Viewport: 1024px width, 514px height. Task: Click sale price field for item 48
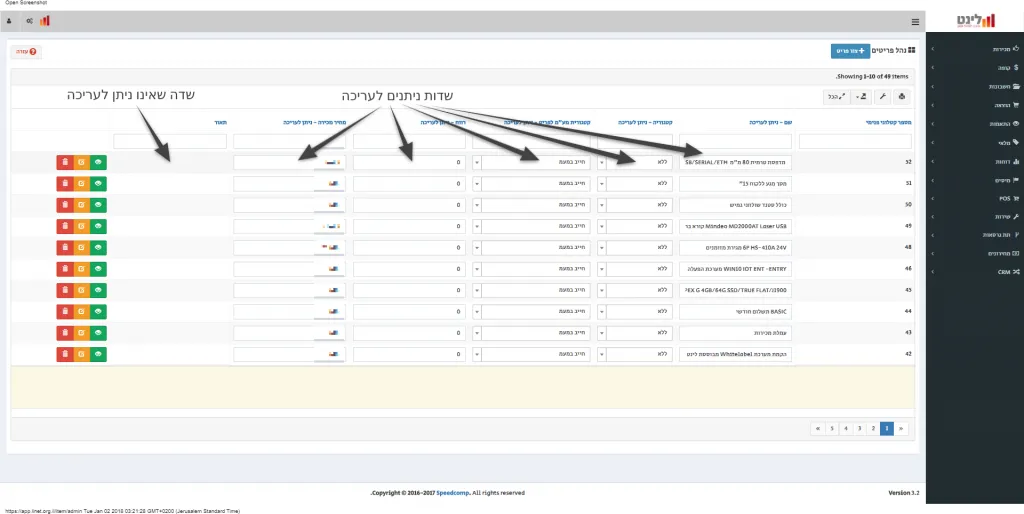point(289,248)
